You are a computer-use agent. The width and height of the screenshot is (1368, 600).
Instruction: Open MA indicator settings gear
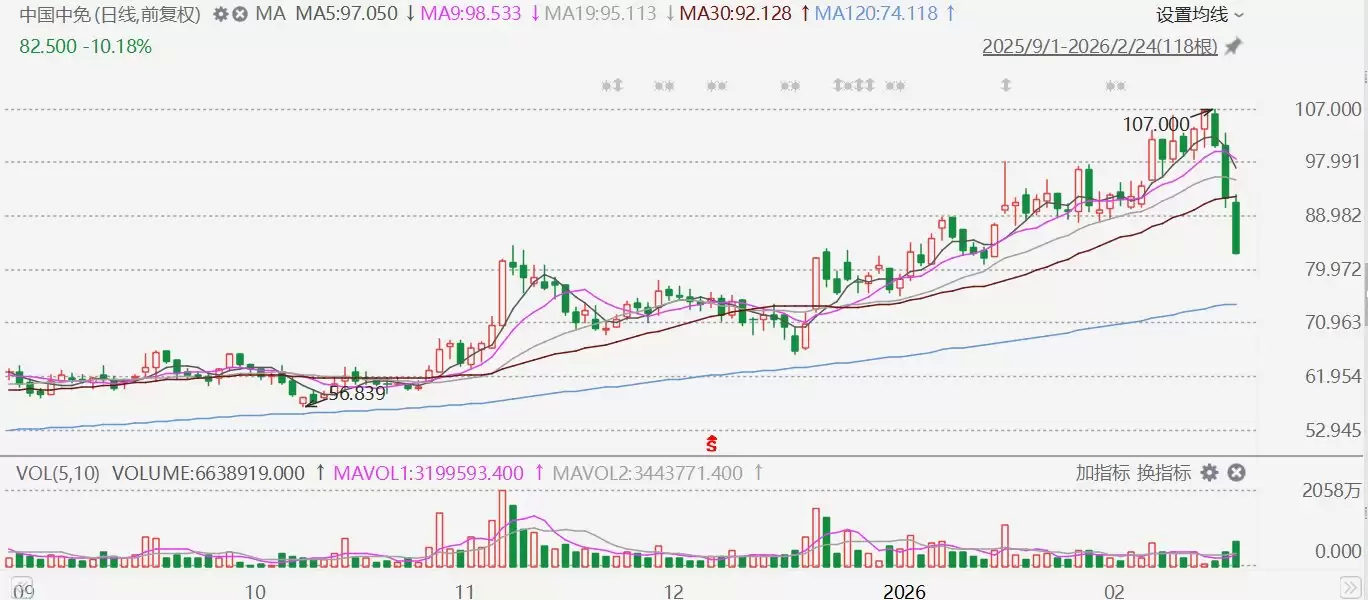click(220, 15)
